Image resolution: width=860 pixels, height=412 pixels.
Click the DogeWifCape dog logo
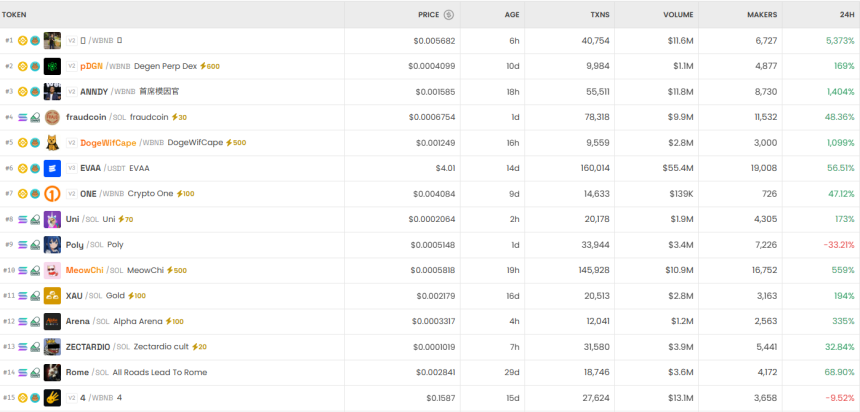pos(52,143)
